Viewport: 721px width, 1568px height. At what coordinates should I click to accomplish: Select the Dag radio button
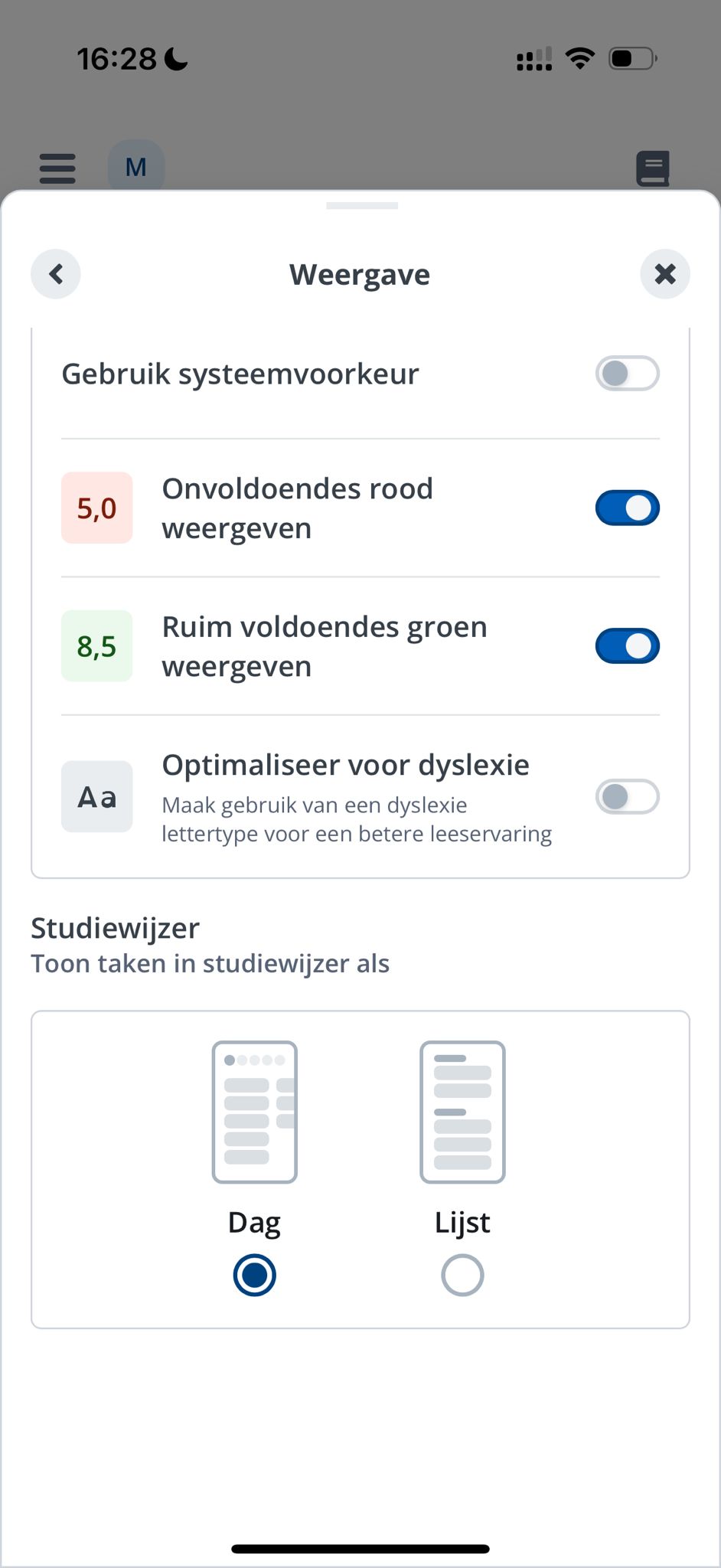(255, 1275)
